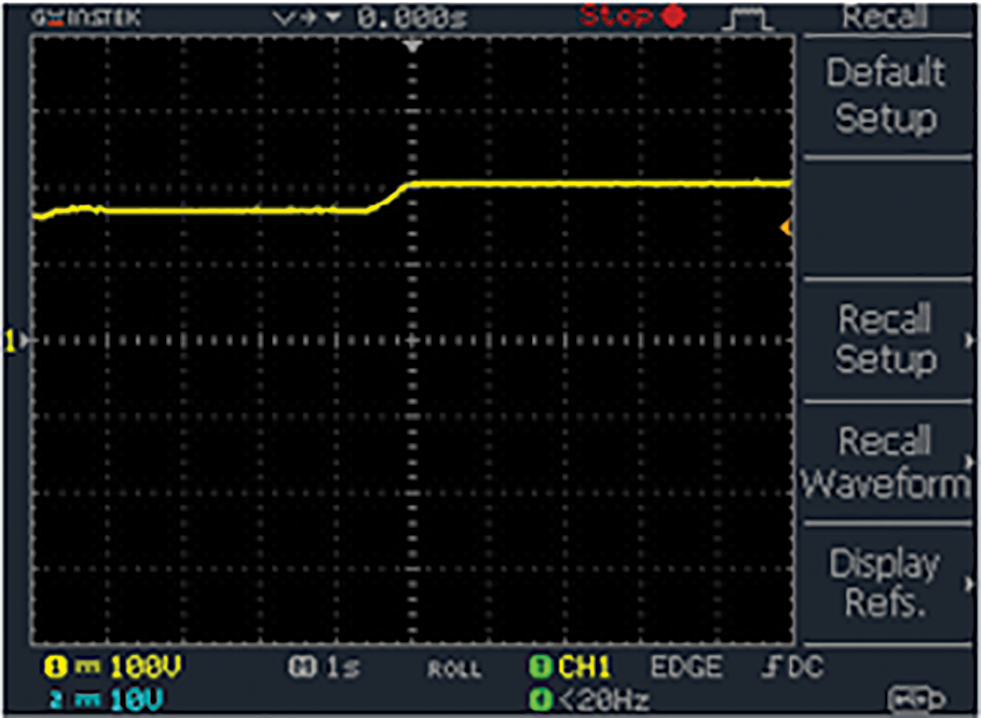Viewport: 981px width, 718px height.
Task: Click the yellow waveform trace
Action: pyautogui.click(x=600, y=183)
